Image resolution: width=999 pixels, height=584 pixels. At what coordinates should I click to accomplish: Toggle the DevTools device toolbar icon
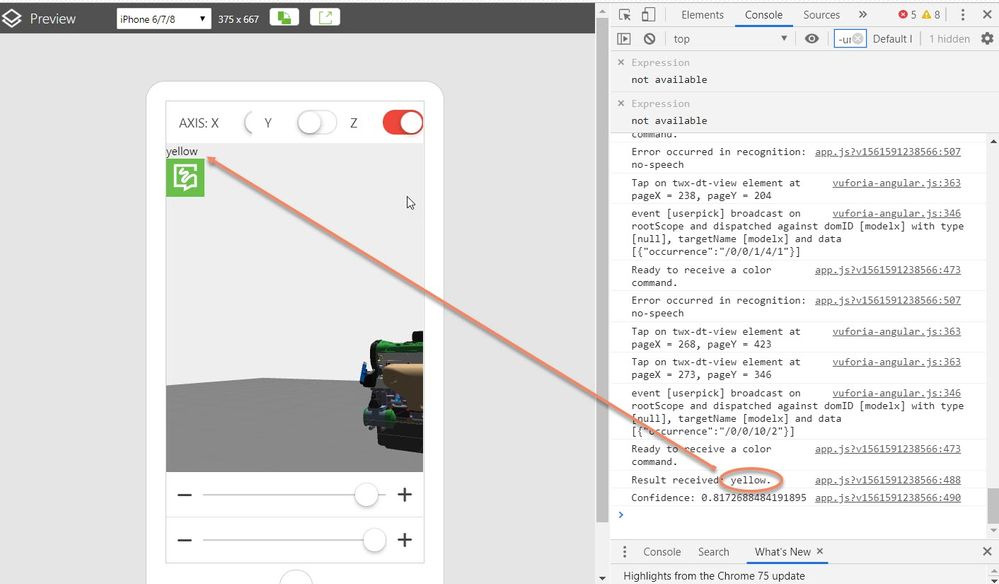648,15
